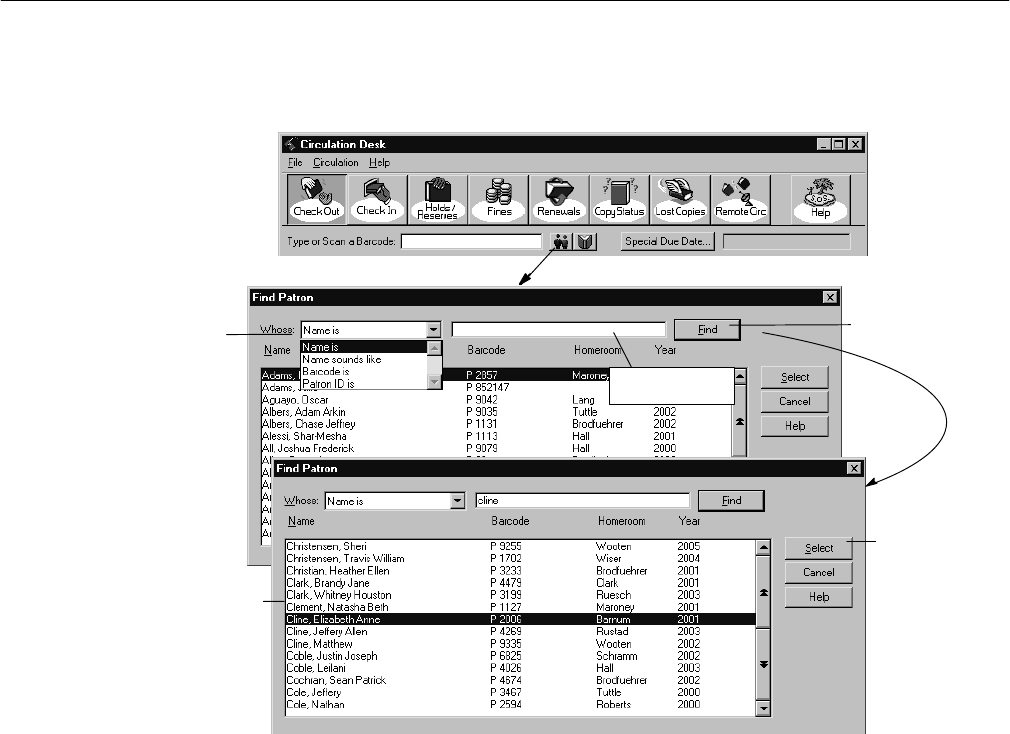The height and width of the screenshot is (734, 1010).
Task: Open the Renewals function
Action: click(558, 199)
